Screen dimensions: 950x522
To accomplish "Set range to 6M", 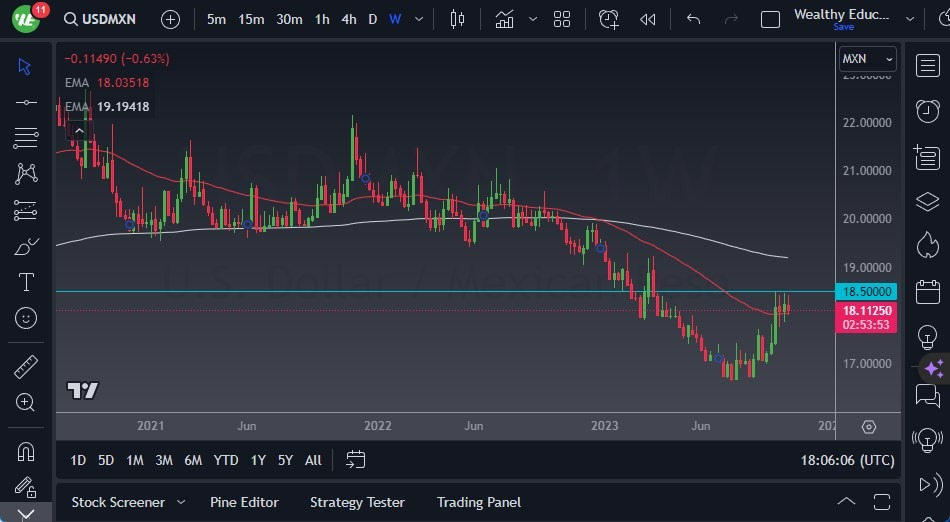I will pyautogui.click(x=193, y=460).
